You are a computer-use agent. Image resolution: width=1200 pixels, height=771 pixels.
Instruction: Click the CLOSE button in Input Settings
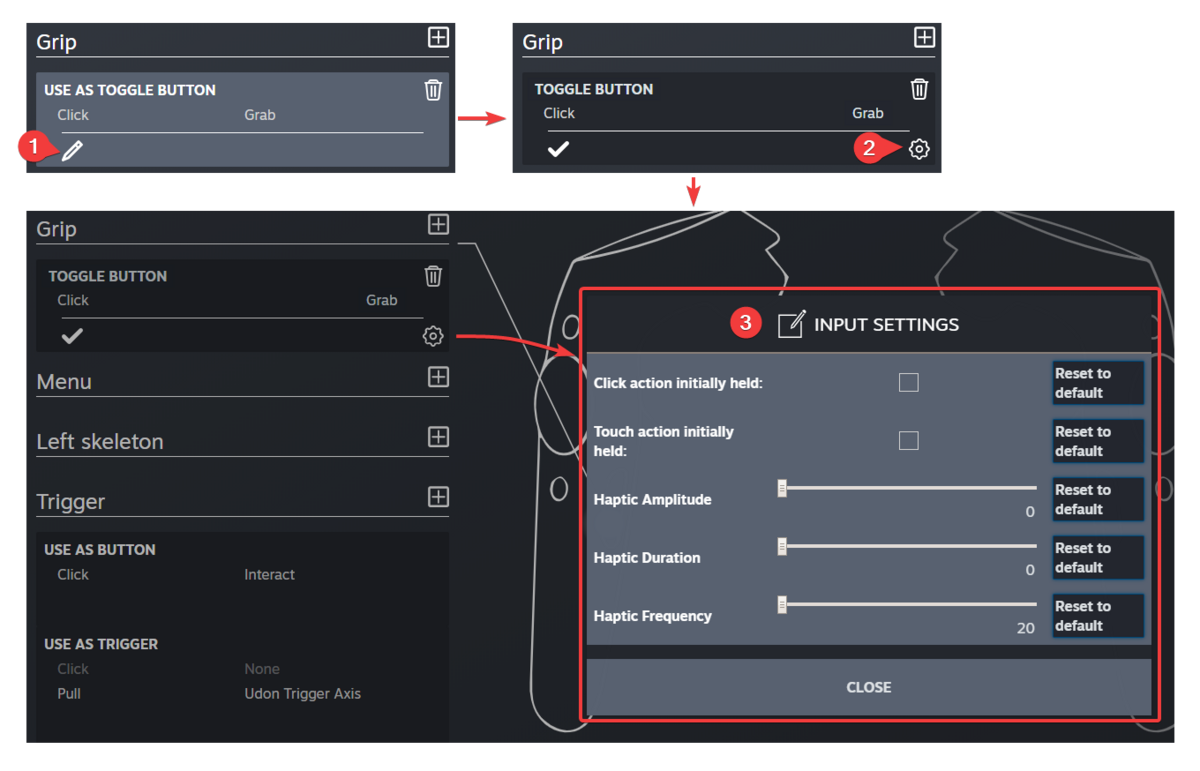pos(868,687)
